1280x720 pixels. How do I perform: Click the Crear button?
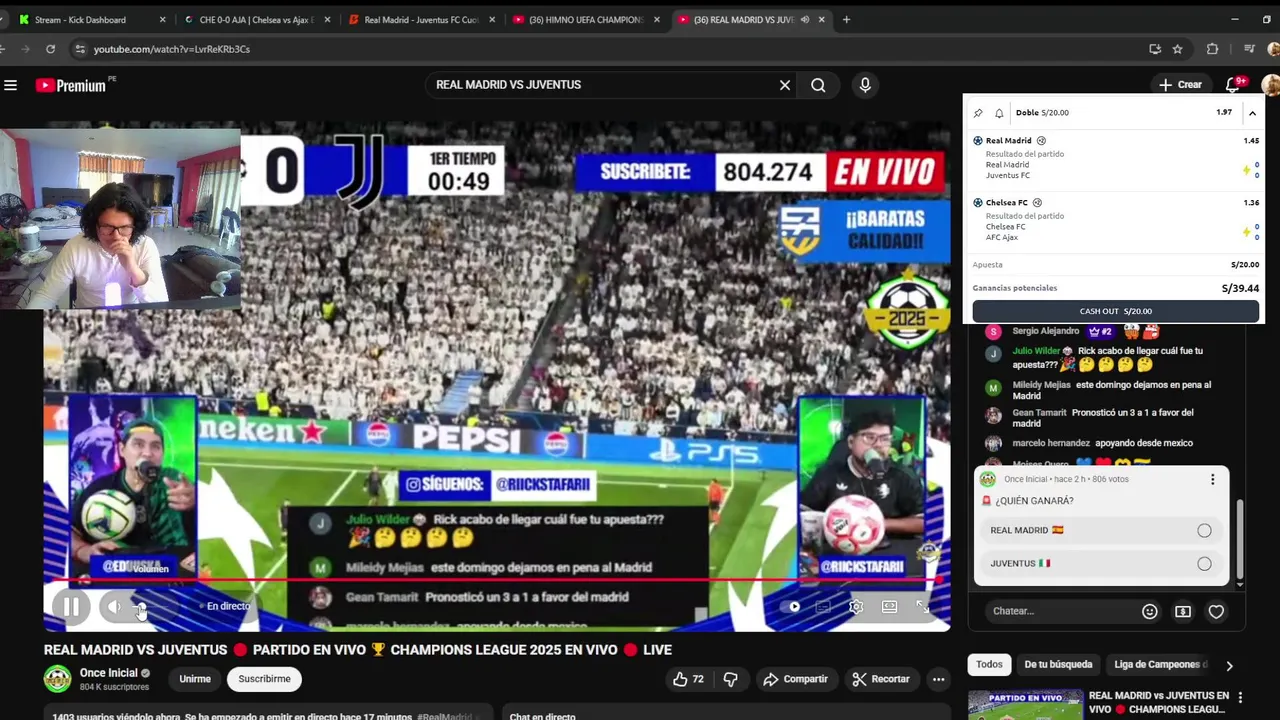point(1180,85)
